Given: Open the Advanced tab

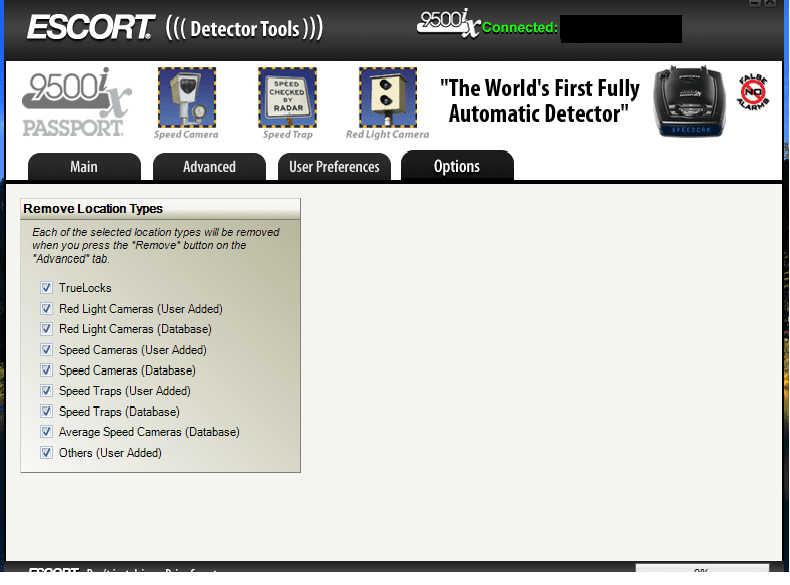Looking at the screenshot, I should pyautogui.click(x=209, y=167).
